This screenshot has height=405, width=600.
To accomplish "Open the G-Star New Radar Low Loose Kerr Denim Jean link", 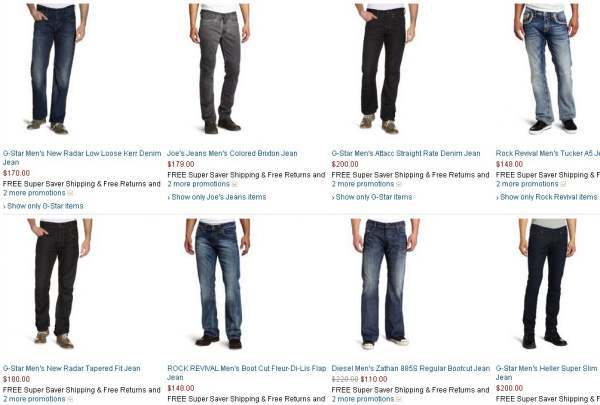I will point(82,158).
